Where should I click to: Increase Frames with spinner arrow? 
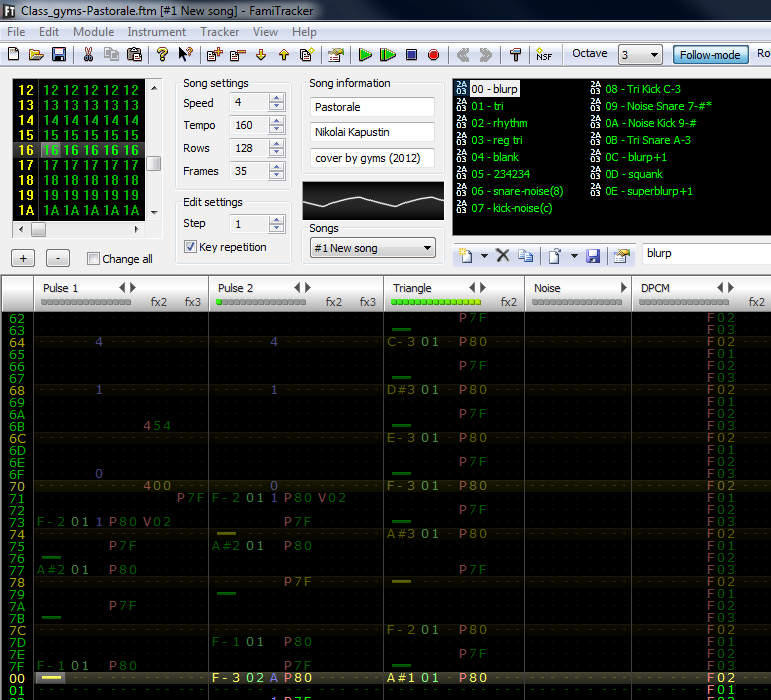coord(276,167)
